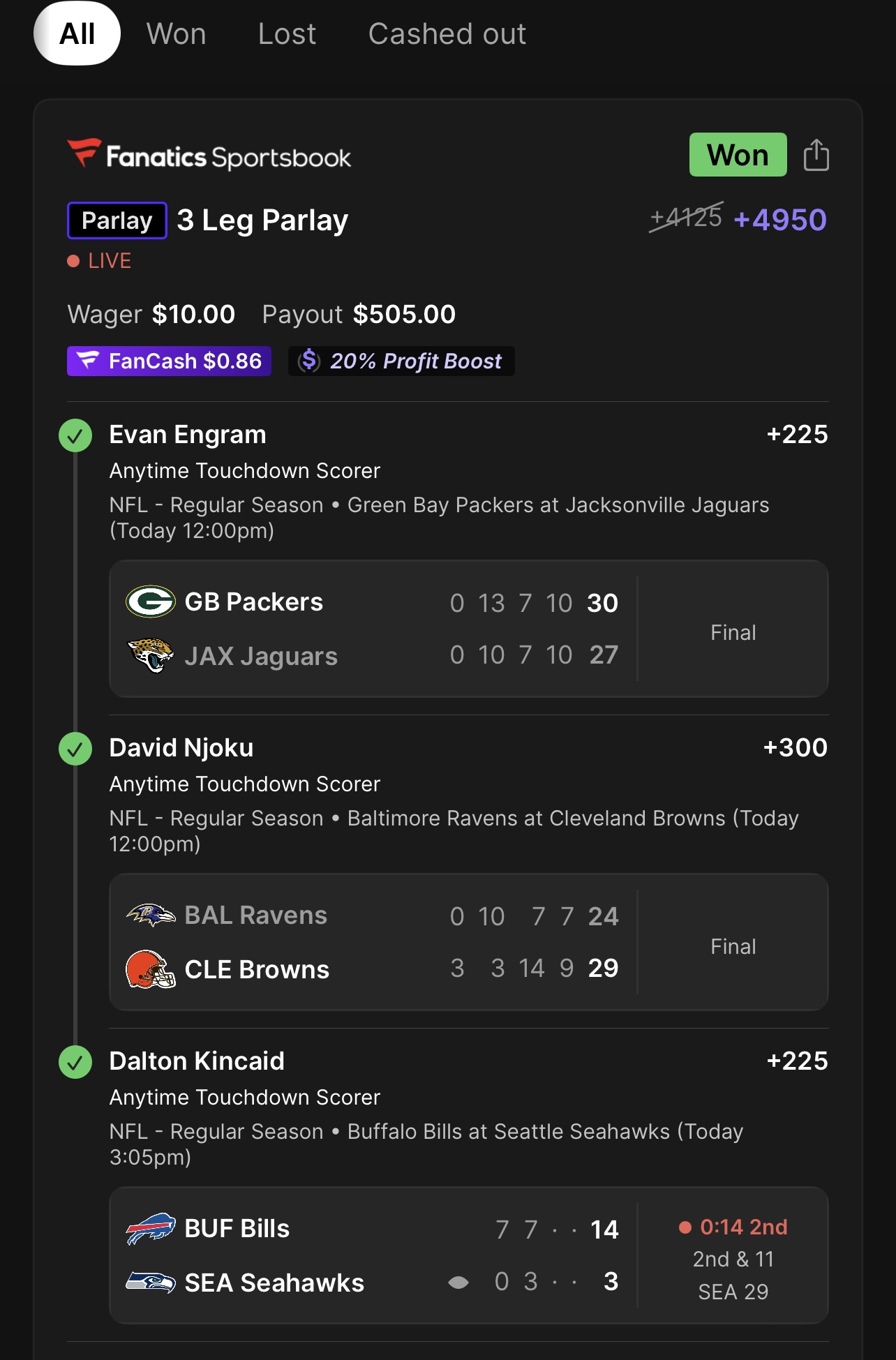Switch to the Won bets tab
Viewport: 896px width, 1360px height.
[x=176, y=33]
